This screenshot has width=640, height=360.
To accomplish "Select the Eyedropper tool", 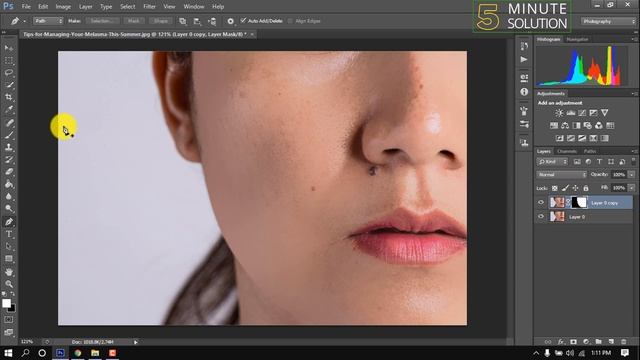I will 9,109.
